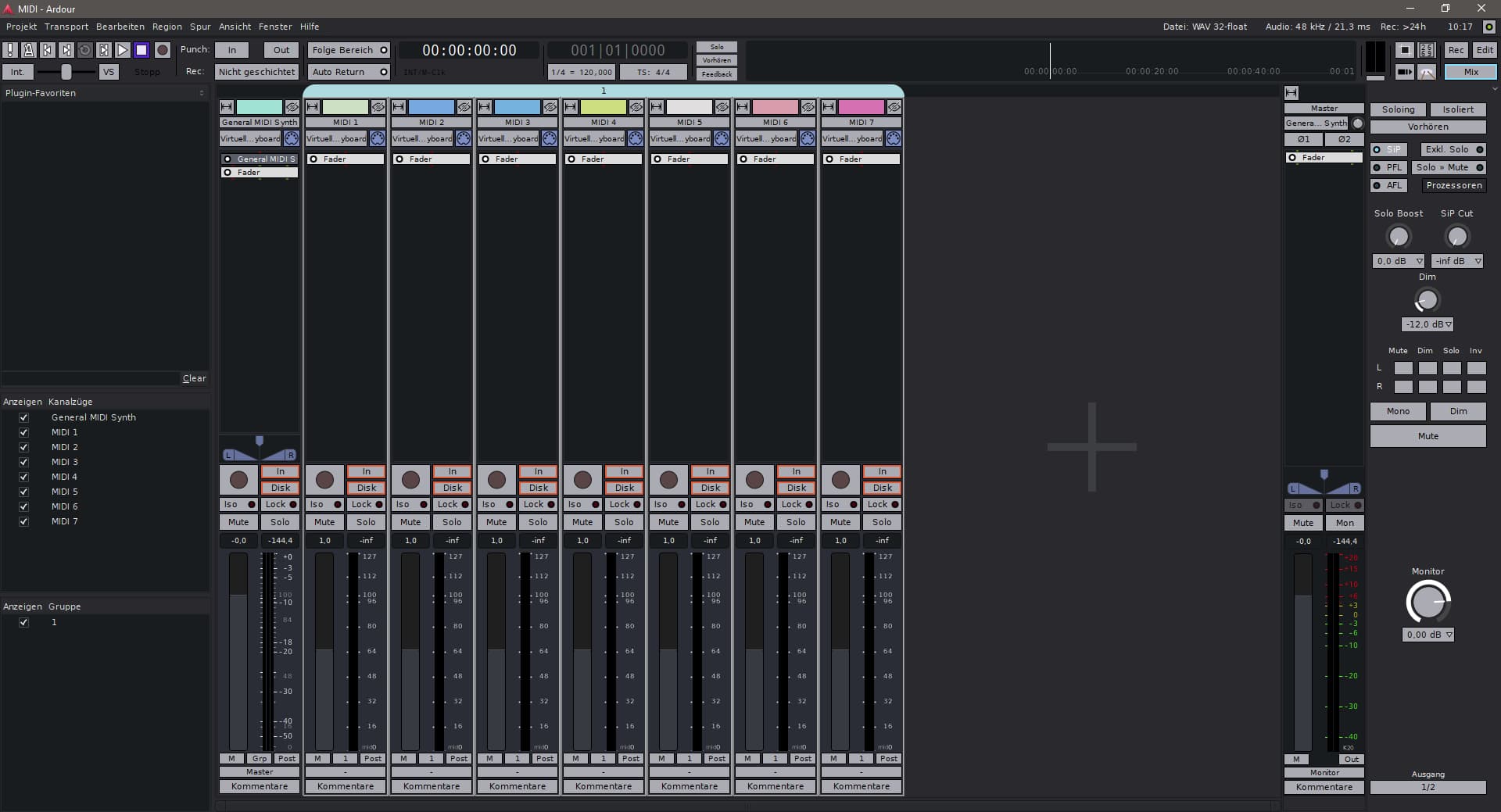Clear the plugin favorites search filter
Screen dimensions: 1501x812
[x=194, y=379]
